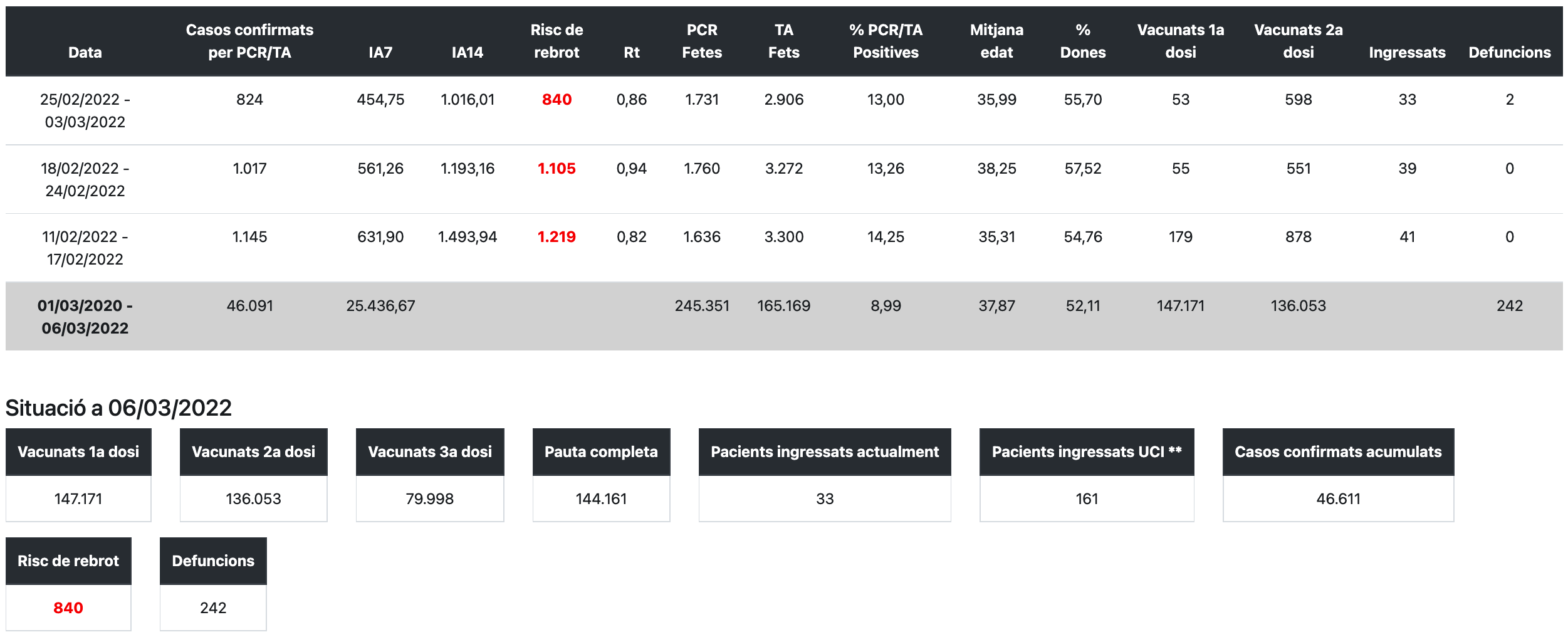
Task: Select the 'Casos confirmats acumulats' value 46.611
Action: click(1338, 499)
